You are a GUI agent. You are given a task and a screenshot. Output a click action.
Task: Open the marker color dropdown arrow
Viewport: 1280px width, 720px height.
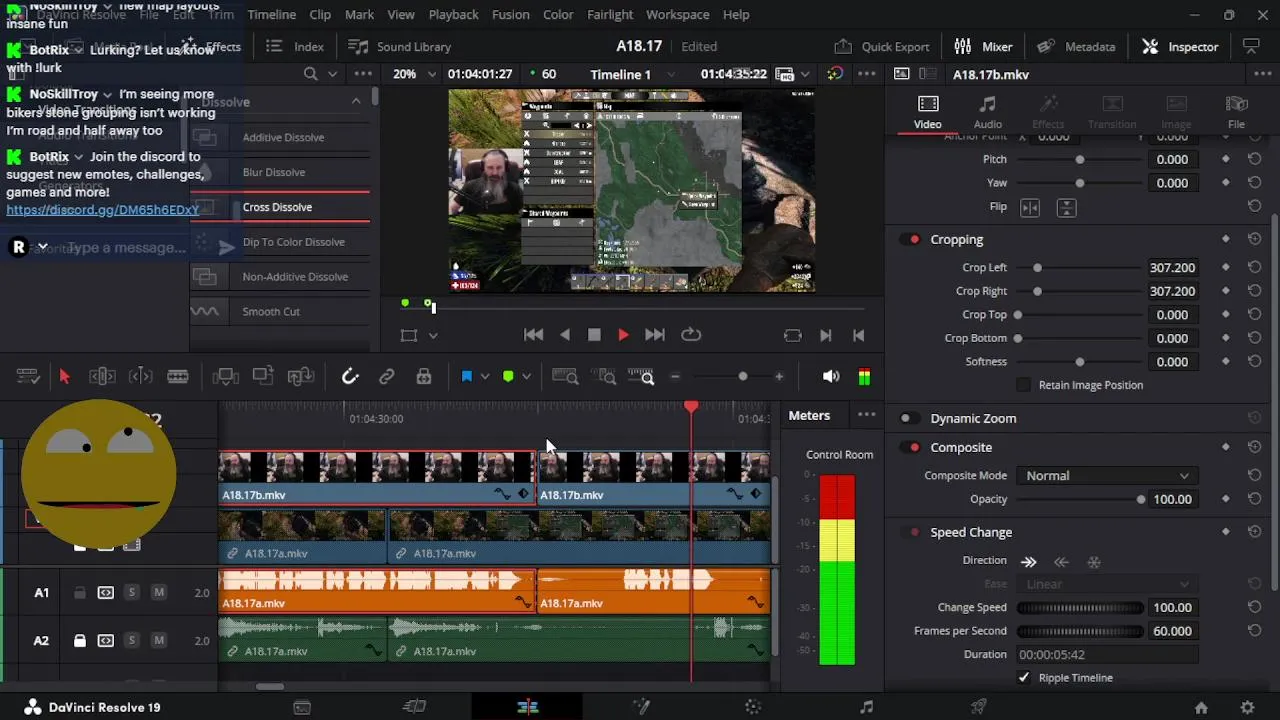[527, 376]
